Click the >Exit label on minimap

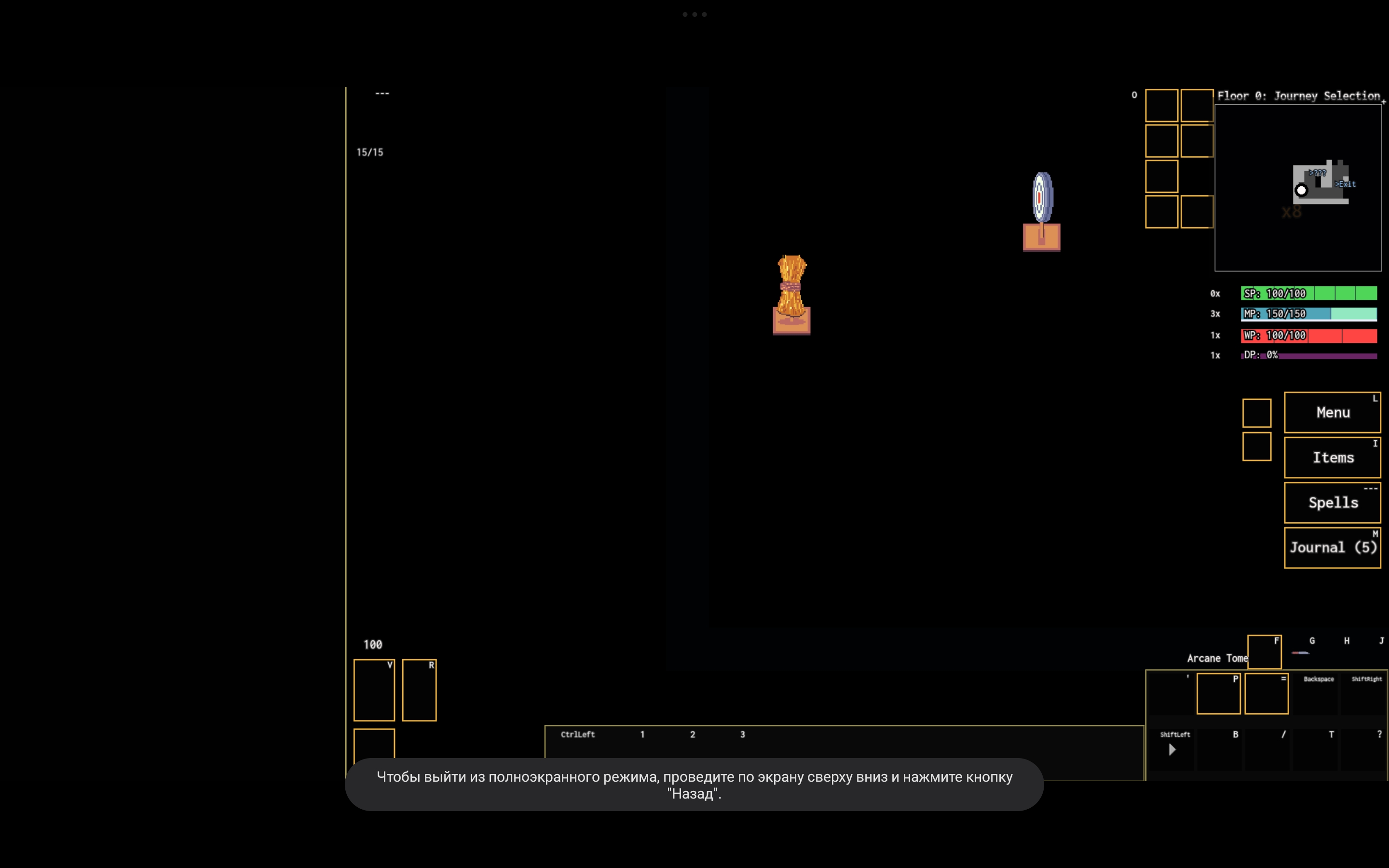(1346, 184)
